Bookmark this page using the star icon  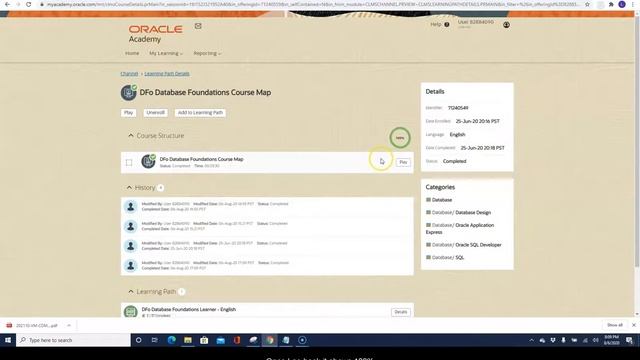587,4
